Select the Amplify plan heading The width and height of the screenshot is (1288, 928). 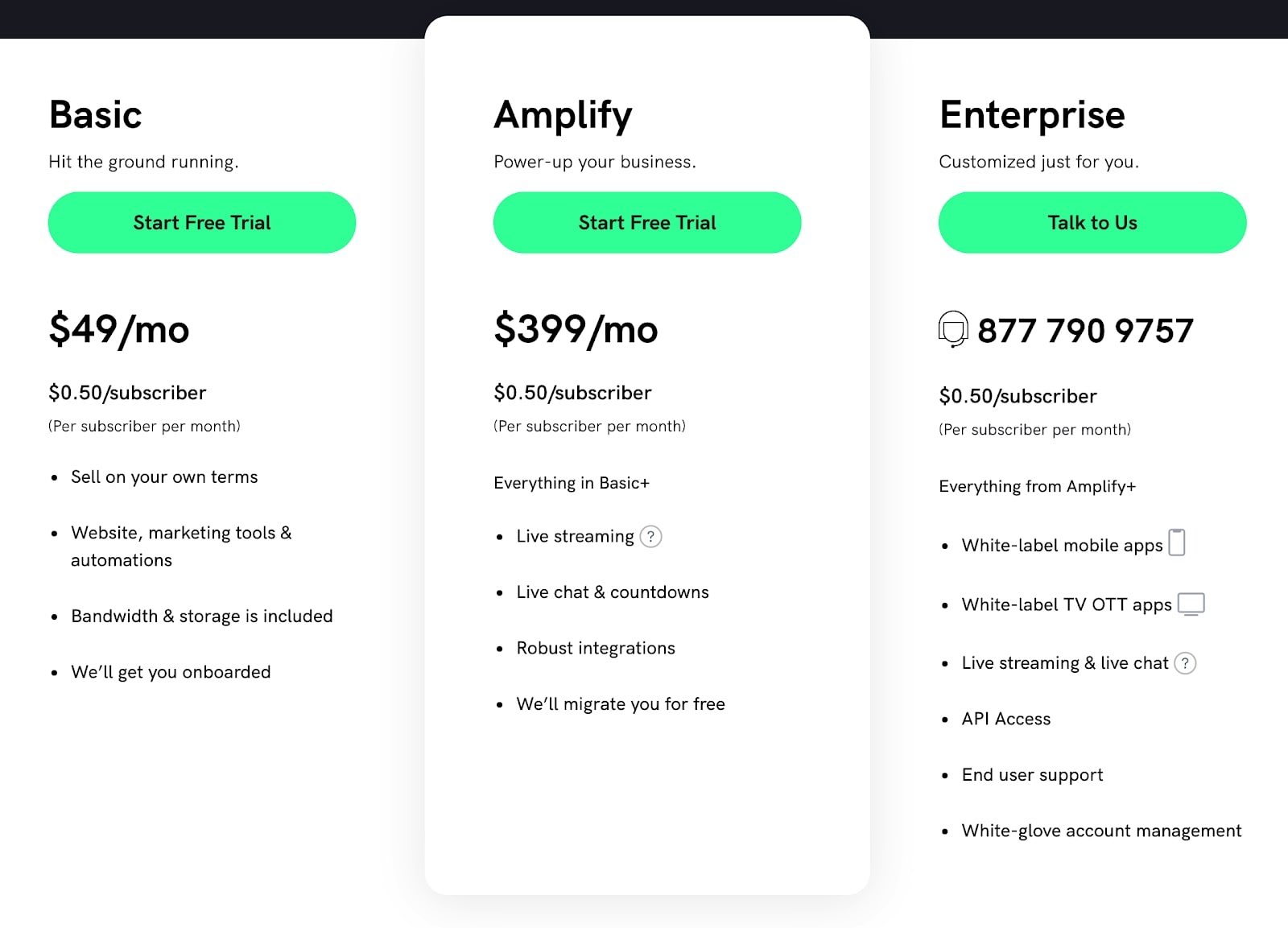563,114
